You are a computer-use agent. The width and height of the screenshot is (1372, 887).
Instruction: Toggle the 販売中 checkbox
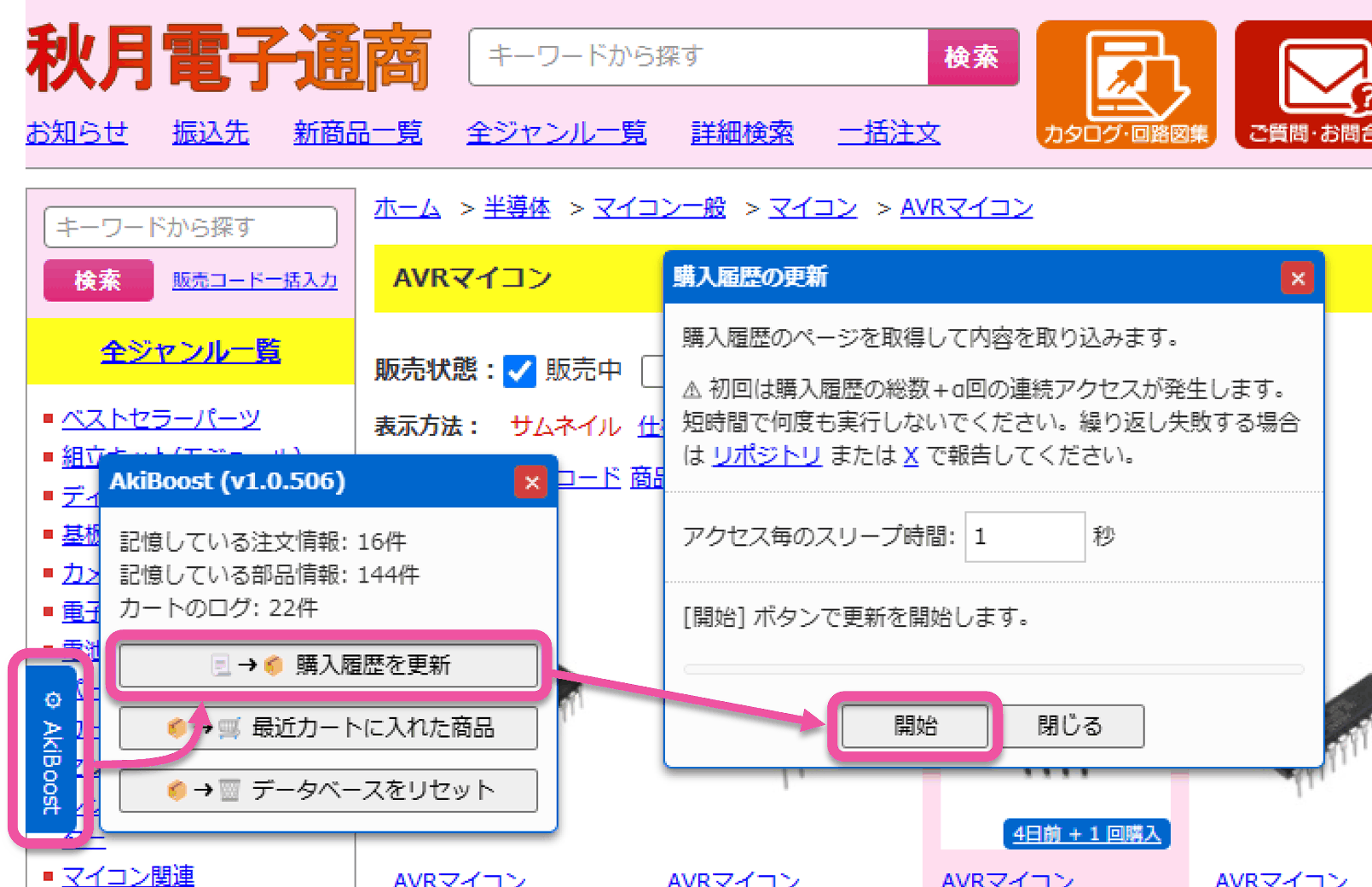[x=519, y=371]
